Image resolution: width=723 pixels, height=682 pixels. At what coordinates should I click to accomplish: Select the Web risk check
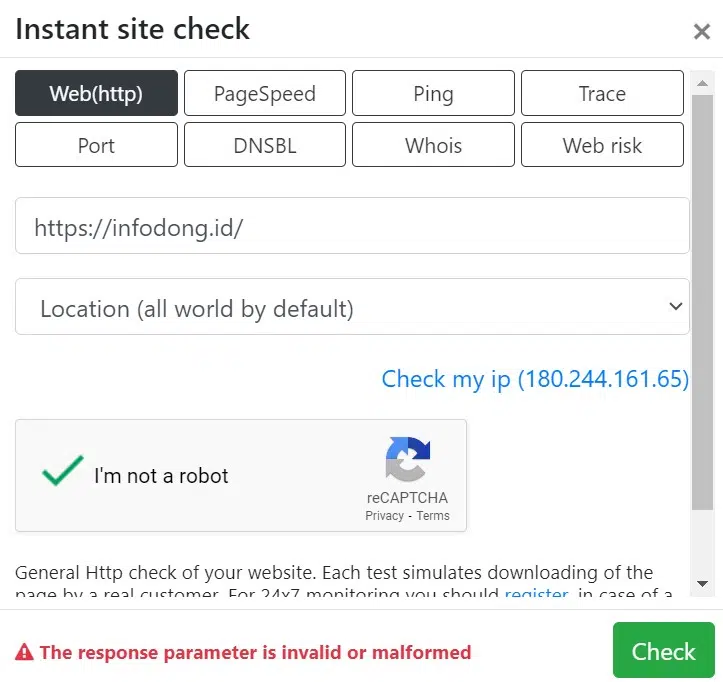tap(602, 145)
